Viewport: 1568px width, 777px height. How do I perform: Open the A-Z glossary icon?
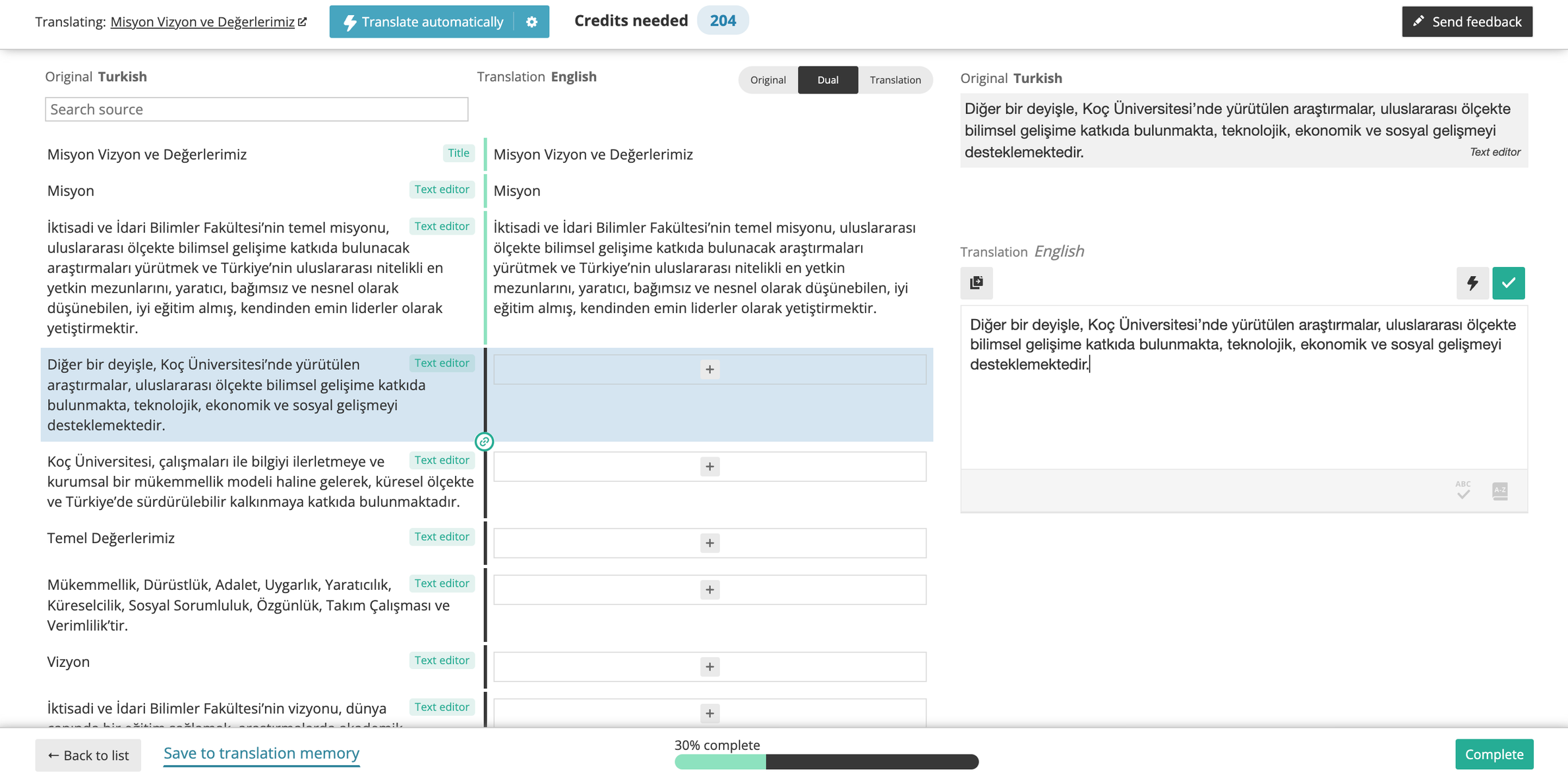[1500, 490]
